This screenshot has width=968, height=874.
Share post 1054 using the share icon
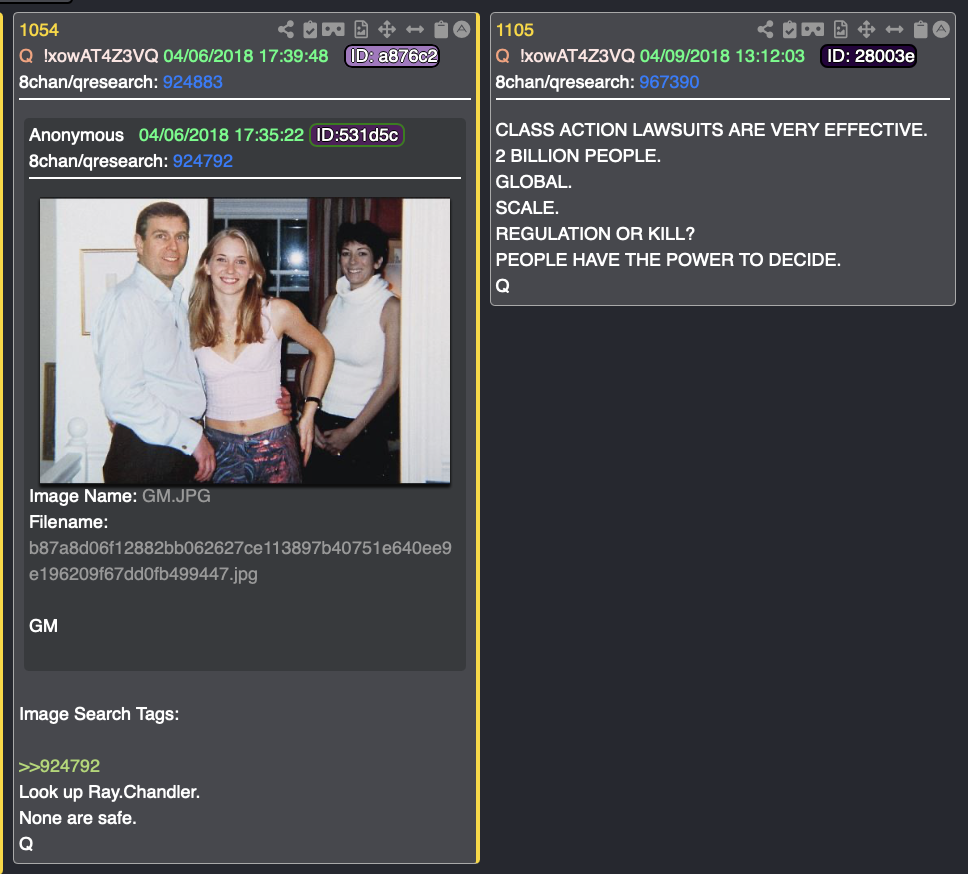(286, 29)
